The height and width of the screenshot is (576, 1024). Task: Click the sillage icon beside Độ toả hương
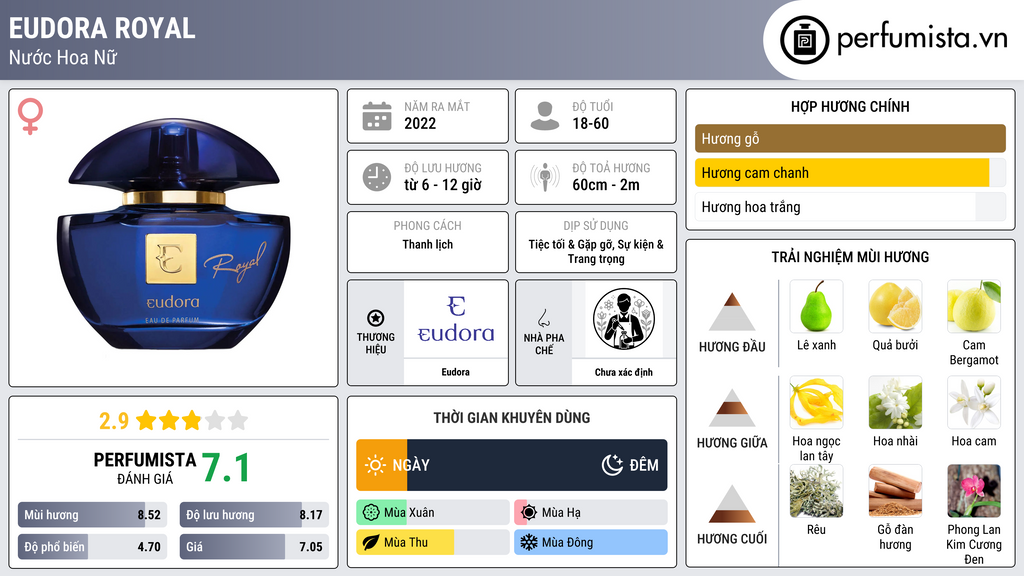click(x=545, y=177)
